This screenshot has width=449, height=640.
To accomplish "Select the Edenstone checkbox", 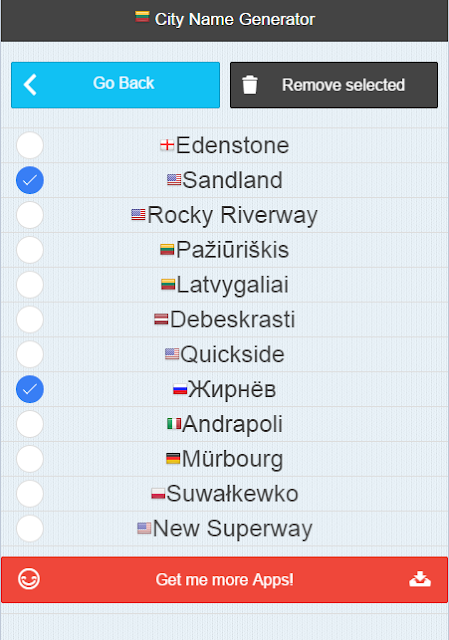I will point(30,145).
